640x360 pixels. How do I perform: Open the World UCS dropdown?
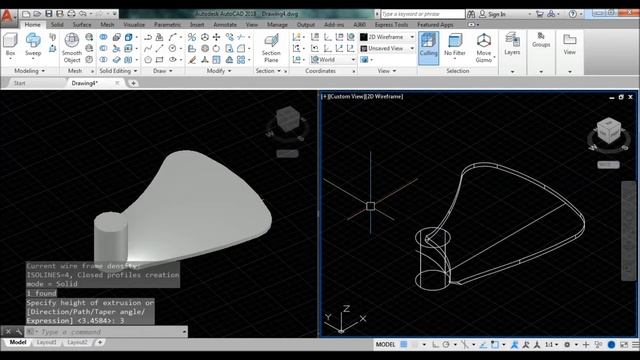[332, 60]
